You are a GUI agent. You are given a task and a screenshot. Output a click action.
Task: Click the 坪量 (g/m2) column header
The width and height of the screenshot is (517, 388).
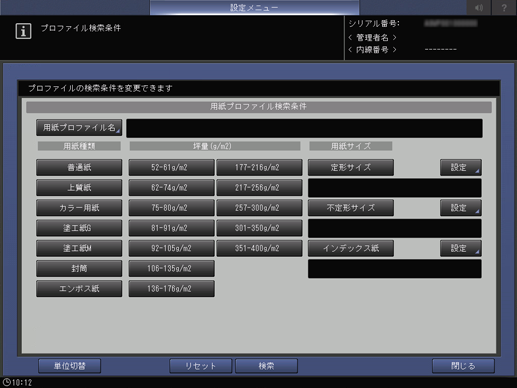[215, 146]
